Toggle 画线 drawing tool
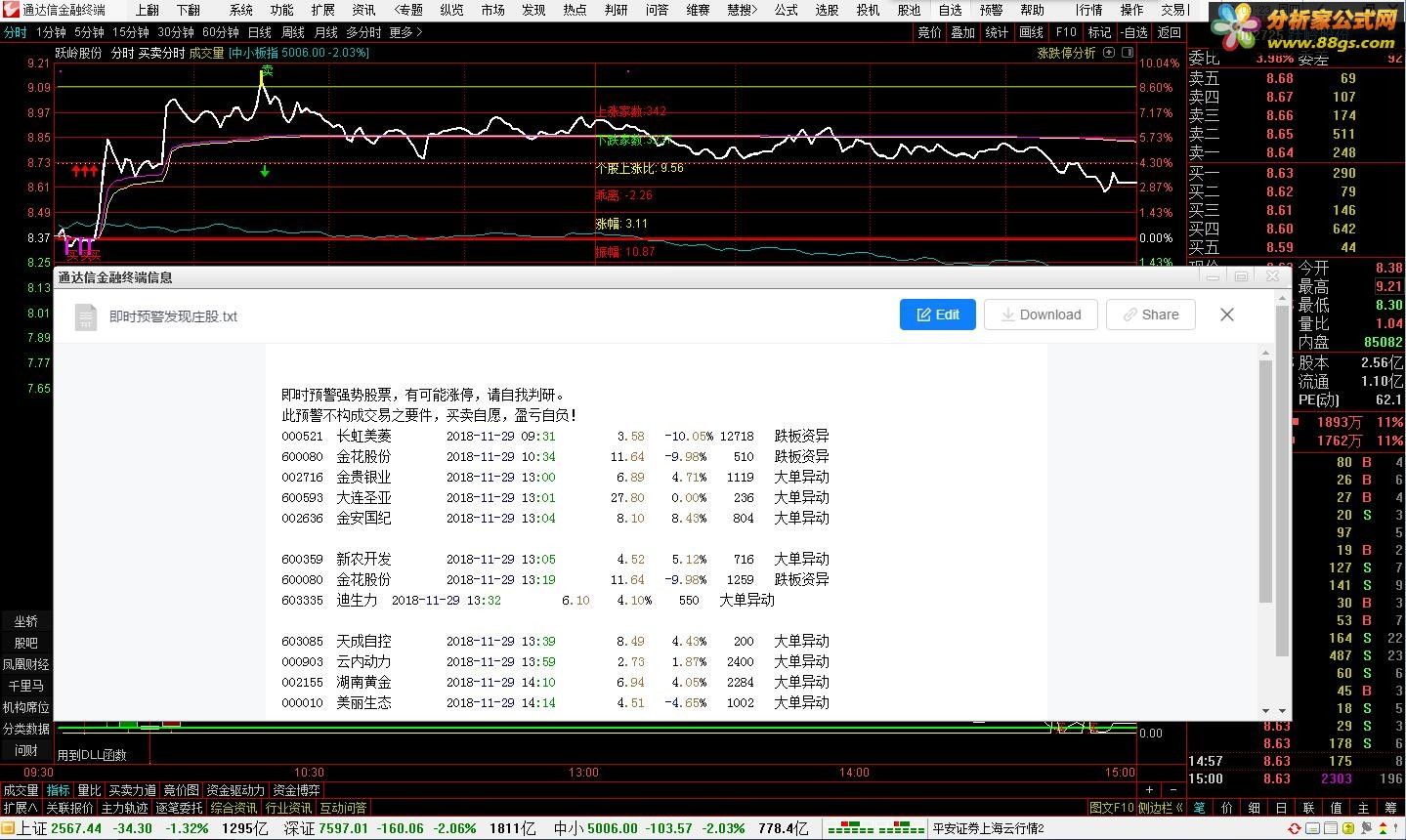The width and height of the screenshot is (1406, 840). coord(1032,32)
